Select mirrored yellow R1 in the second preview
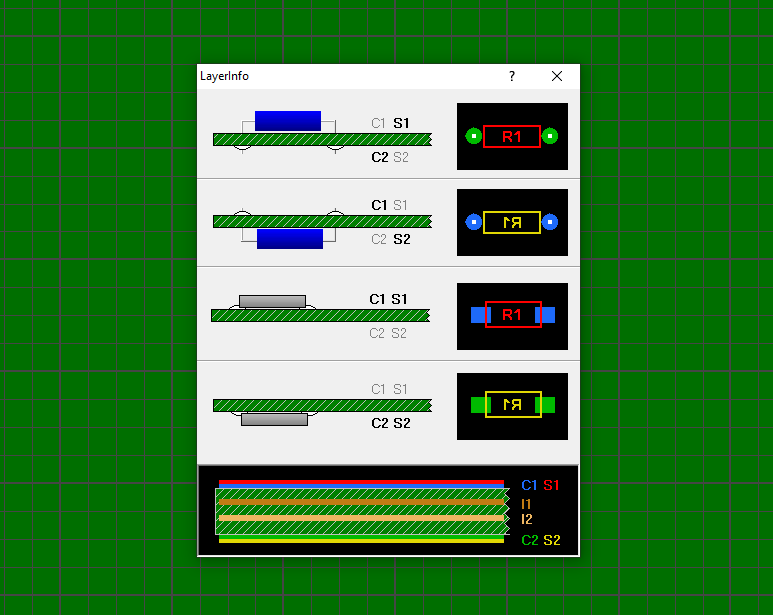 (512, 222)
